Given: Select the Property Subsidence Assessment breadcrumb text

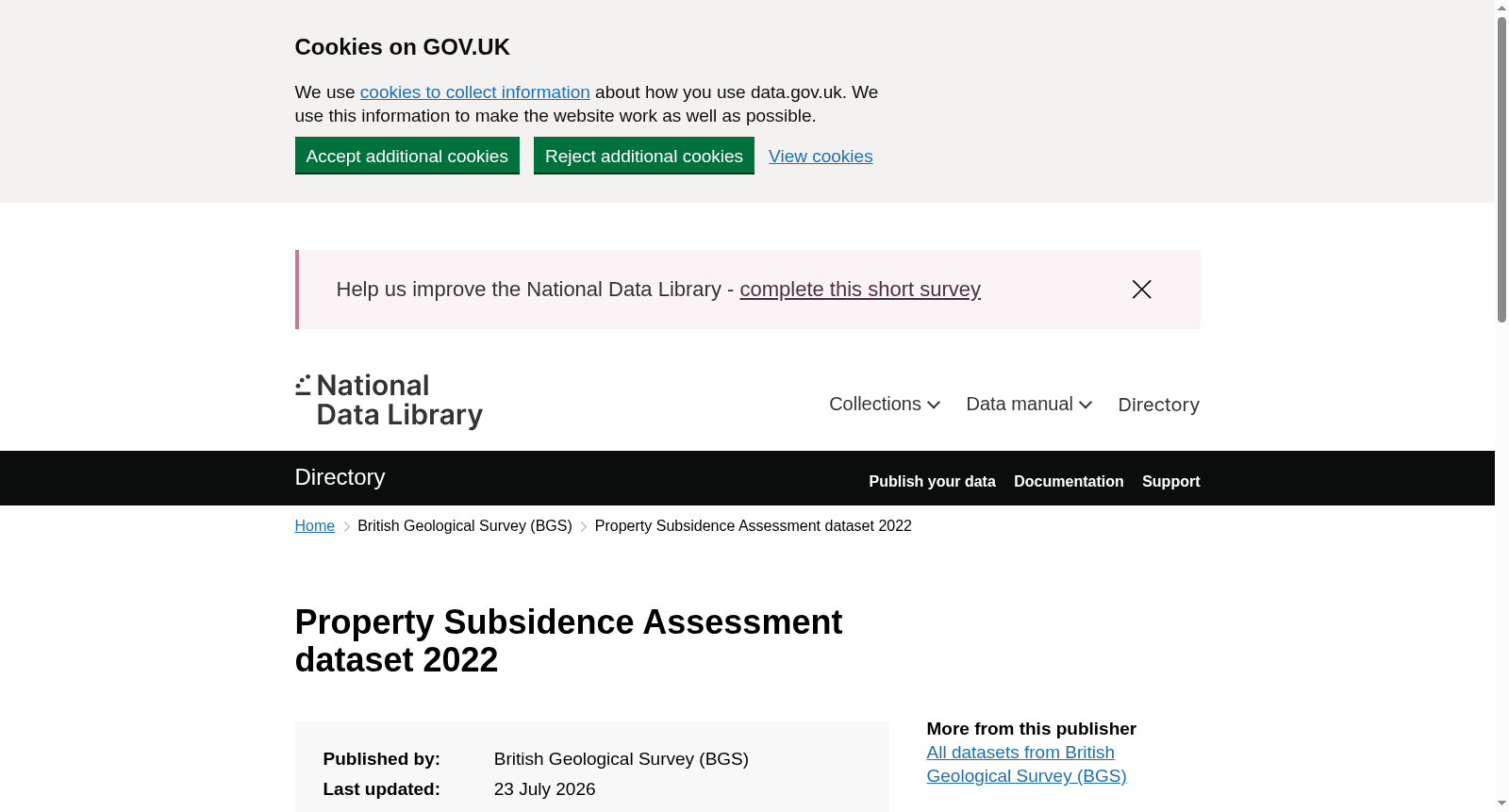Looking at the screenshot, I should [754, 526].
